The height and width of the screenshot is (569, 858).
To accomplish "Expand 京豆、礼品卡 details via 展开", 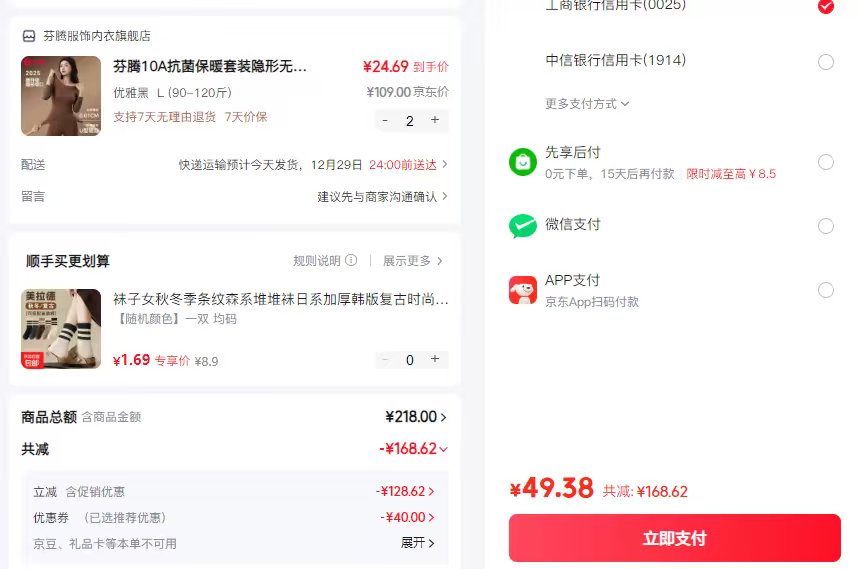I will tap(418, 543).
